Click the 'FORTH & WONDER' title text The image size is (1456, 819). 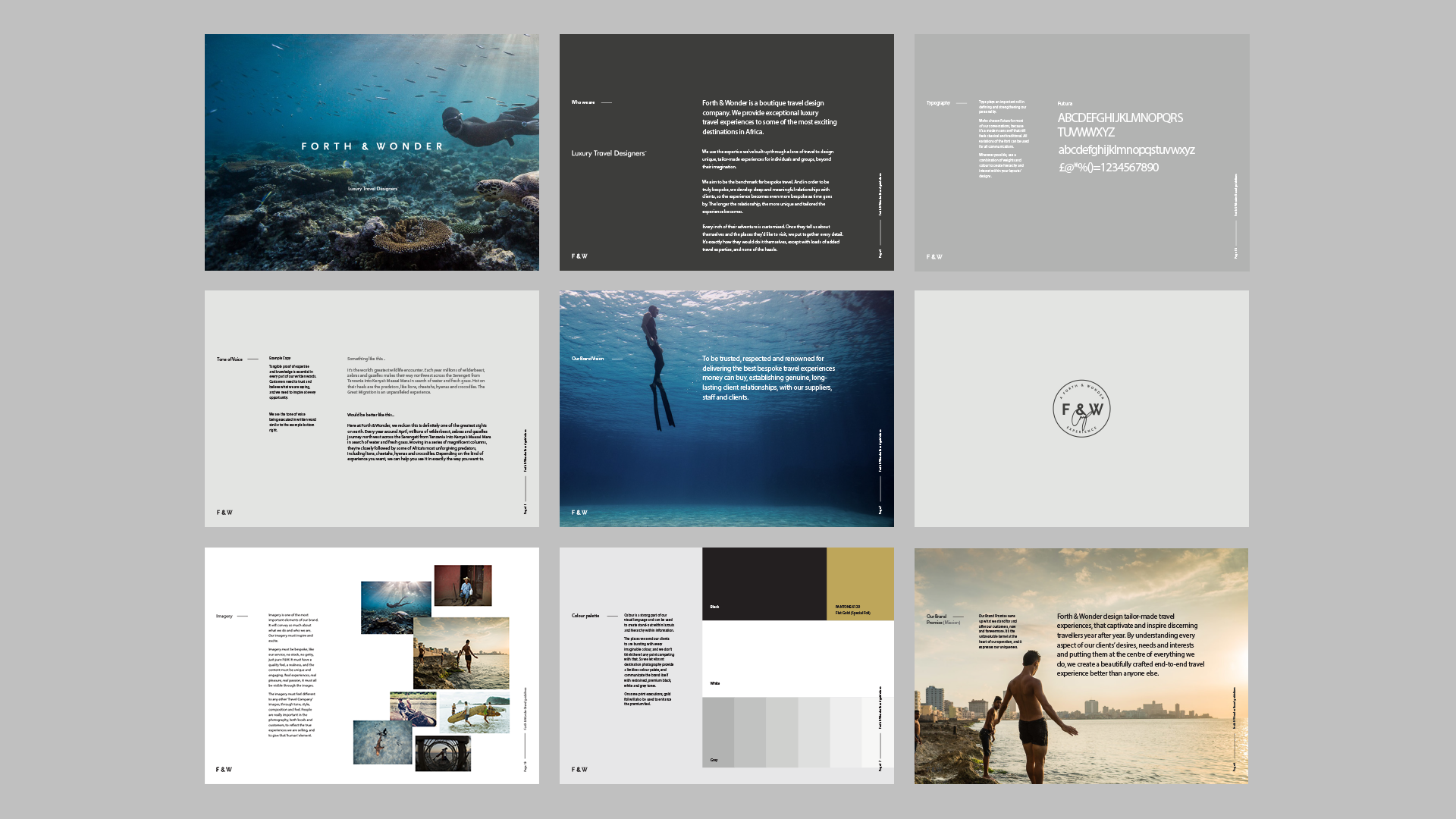tap(372, 146)
